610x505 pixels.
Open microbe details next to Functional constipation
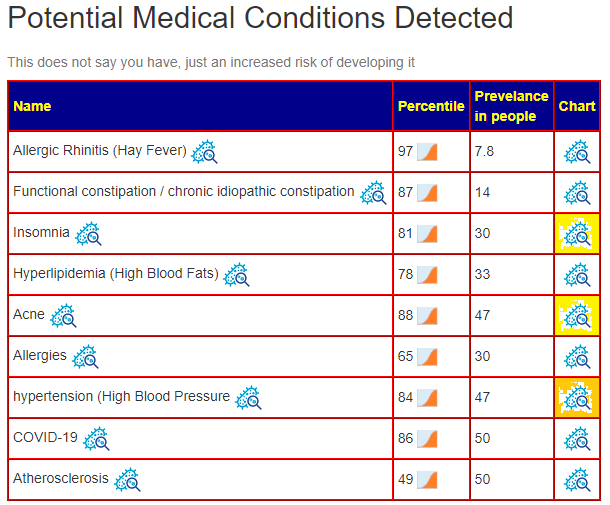(373, 193)
